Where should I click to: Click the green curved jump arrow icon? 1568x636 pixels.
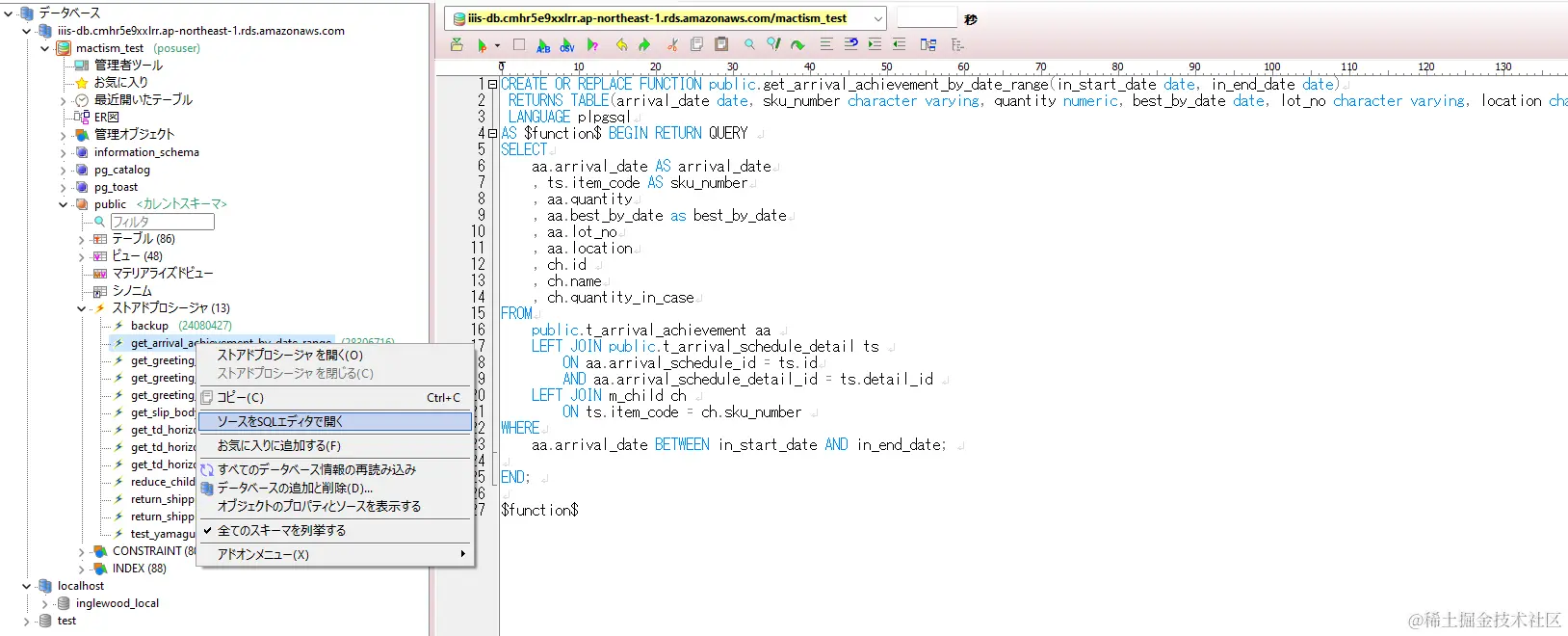coord(797,44)
